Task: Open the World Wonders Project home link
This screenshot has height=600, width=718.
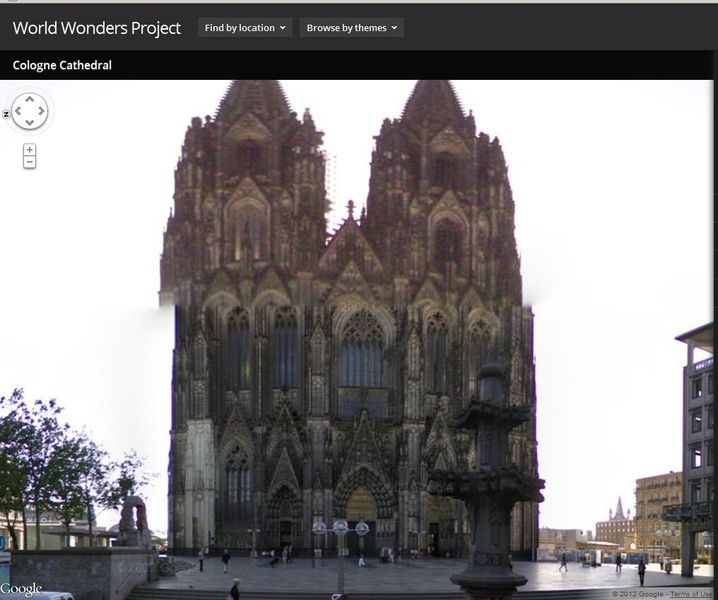Action: [x=97, y=28]
